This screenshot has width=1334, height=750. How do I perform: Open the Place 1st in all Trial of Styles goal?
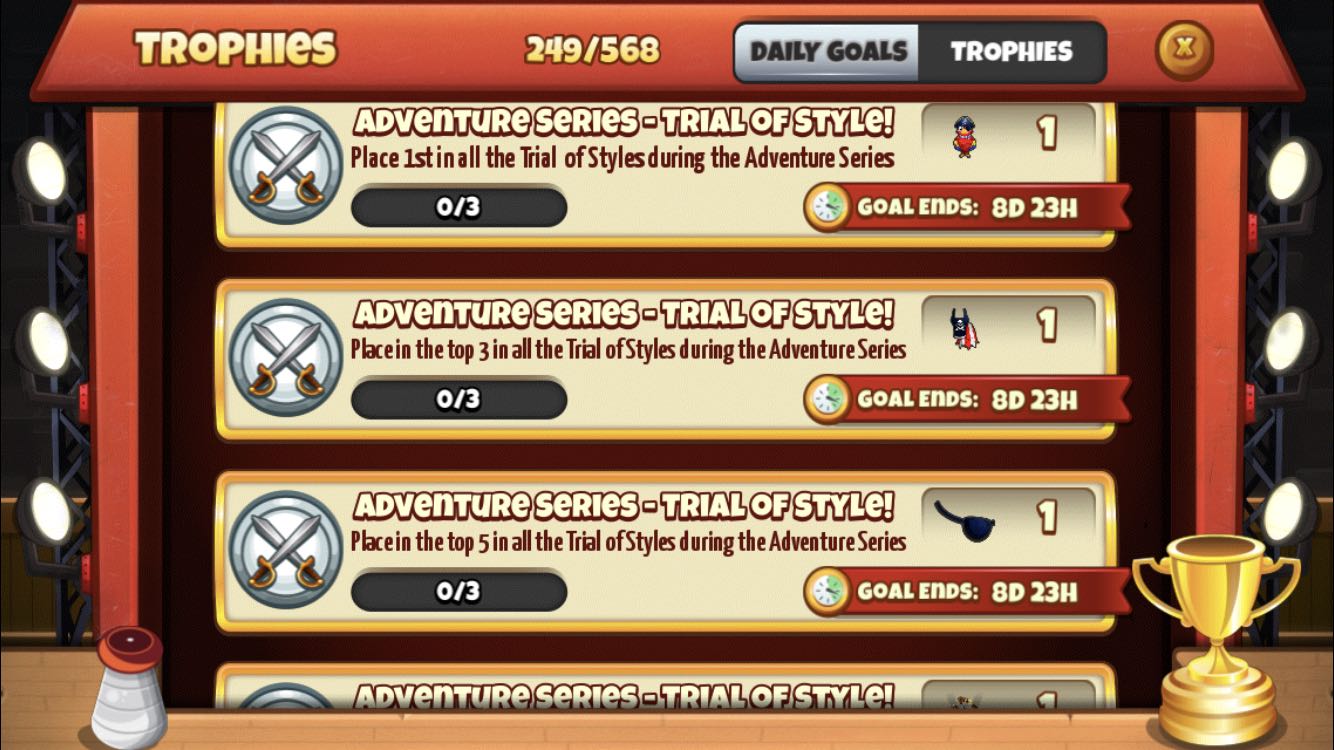pos(622,158)
